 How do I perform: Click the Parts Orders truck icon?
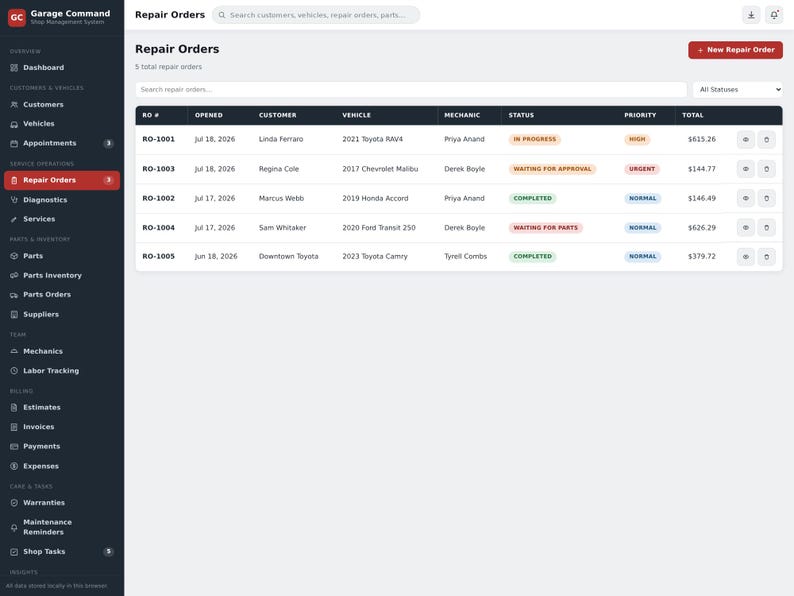(x=14, y=295)
